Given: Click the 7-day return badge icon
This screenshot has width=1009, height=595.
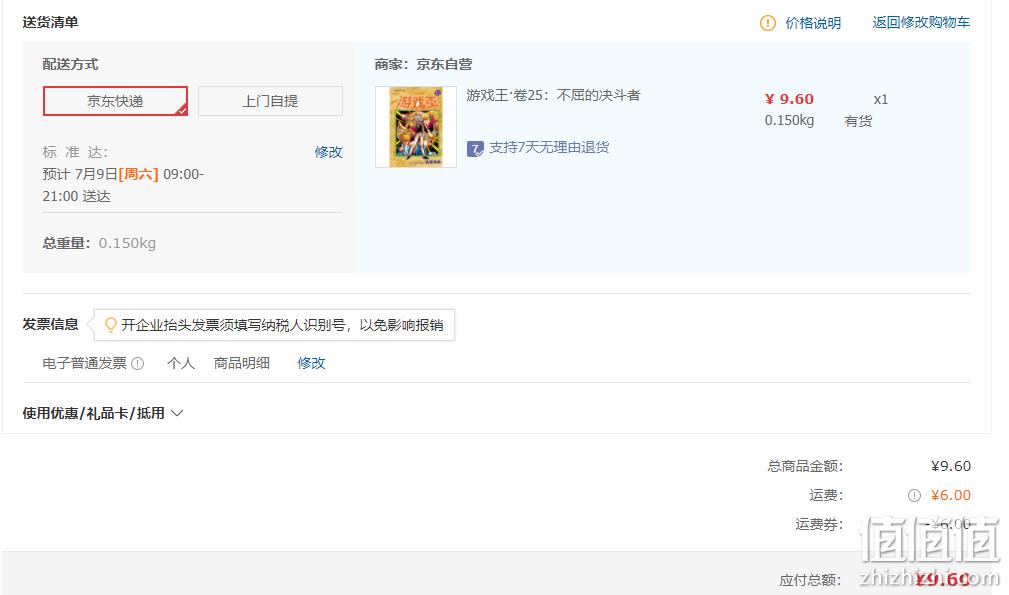Looking at the screenshot, I should pyautogui.click(x=475, y=149).
